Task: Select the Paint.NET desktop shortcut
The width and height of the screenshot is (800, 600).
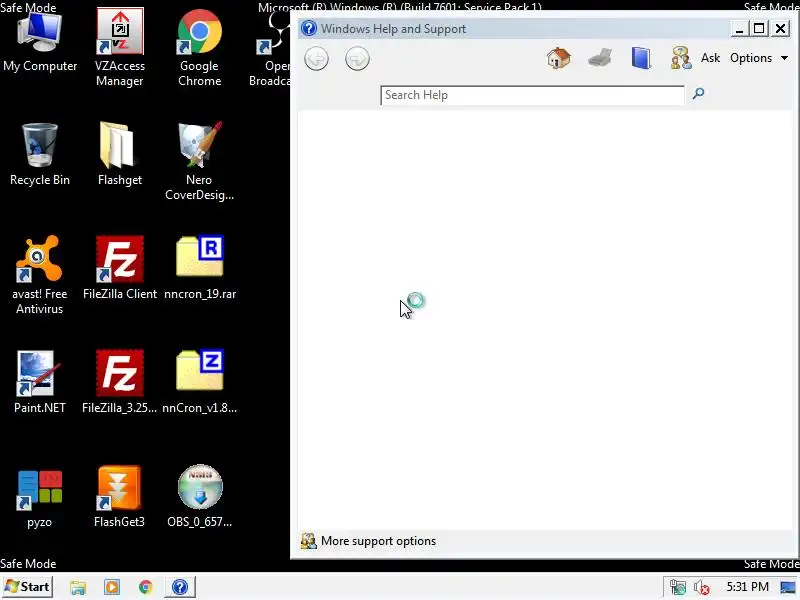Action: (40, 382)
